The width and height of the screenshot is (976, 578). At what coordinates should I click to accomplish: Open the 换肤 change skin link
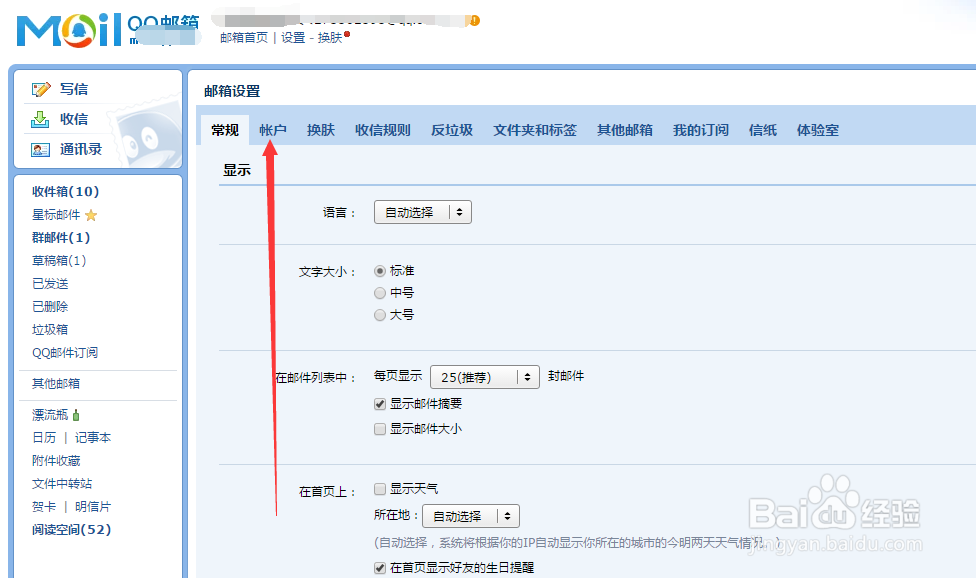330,38
